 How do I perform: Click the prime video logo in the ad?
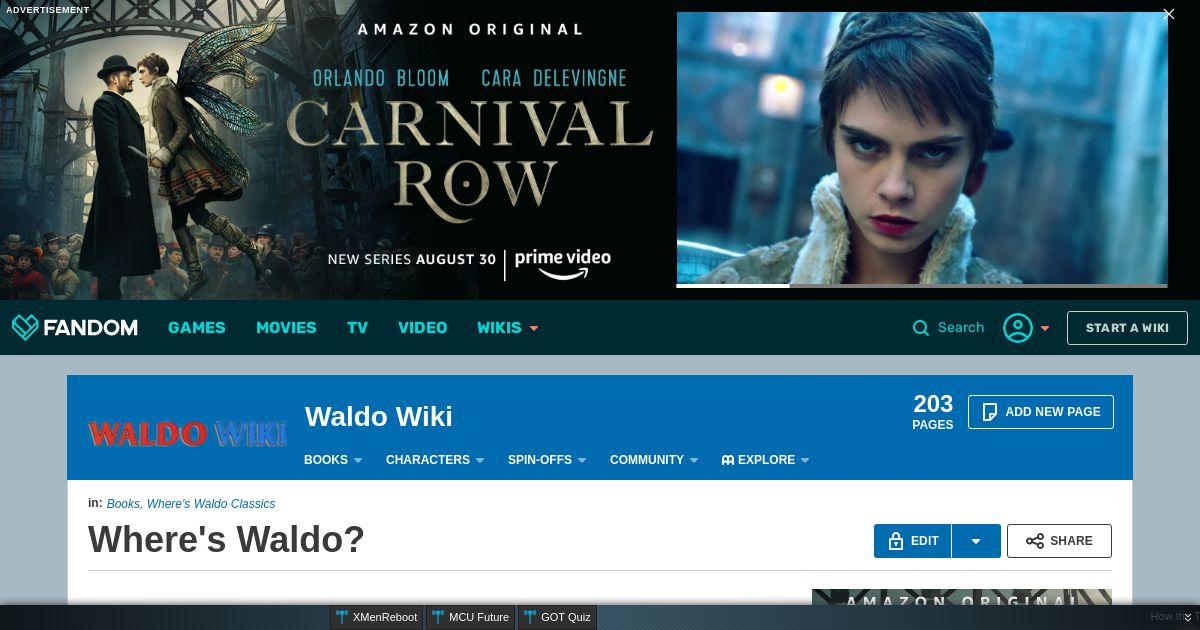pyautogui.click(x=563, y=264)
